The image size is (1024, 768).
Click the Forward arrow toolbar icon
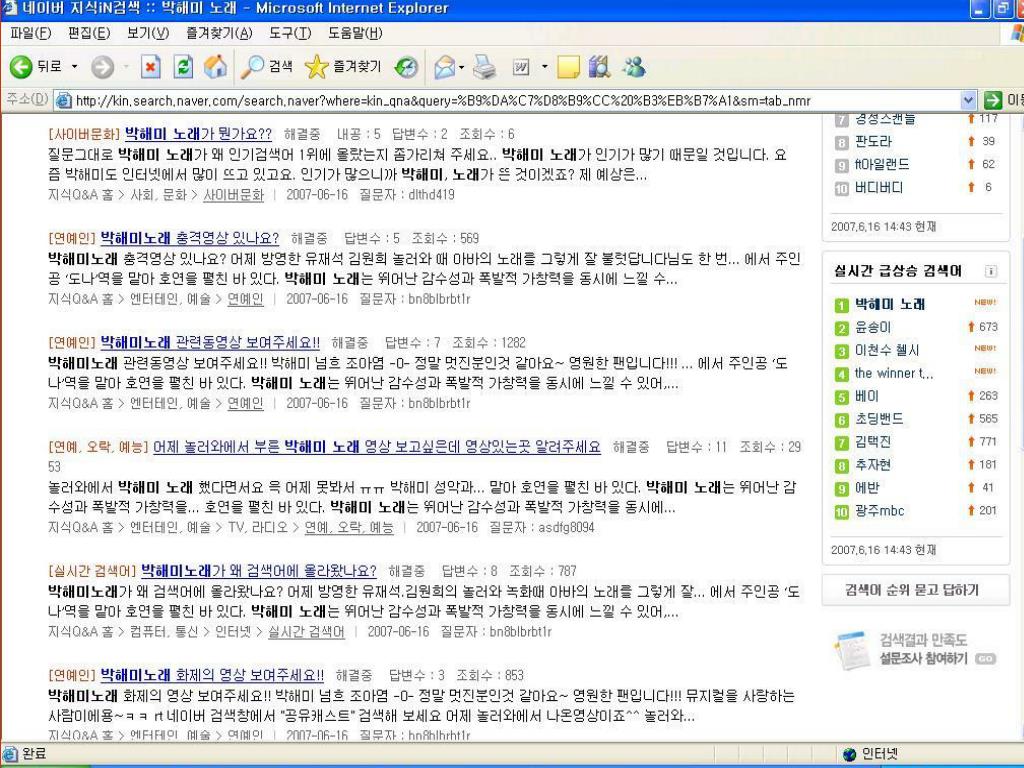click(x=103, y=67)
